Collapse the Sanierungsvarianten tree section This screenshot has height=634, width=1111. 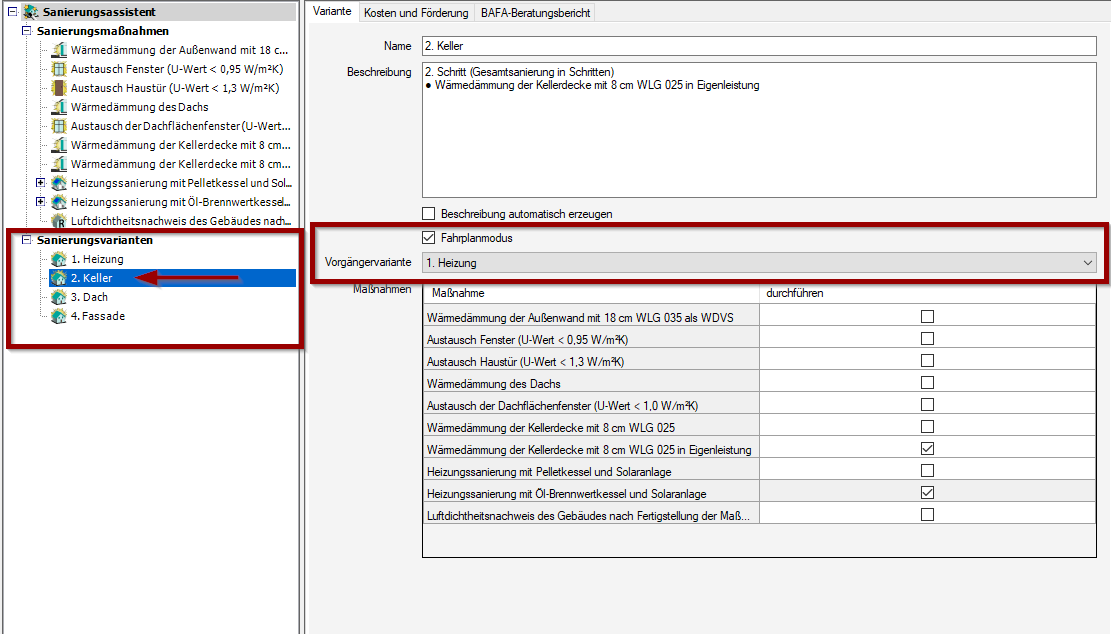tap(26, 240)
